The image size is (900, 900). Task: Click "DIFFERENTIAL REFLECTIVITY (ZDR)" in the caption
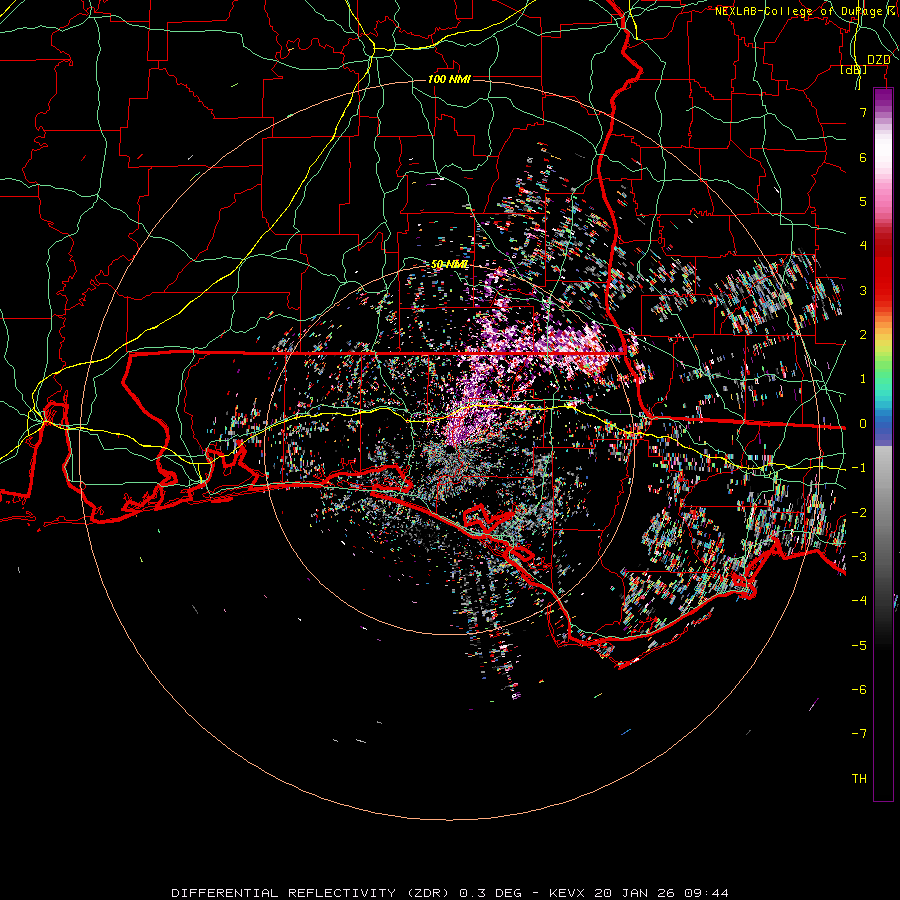313,893
